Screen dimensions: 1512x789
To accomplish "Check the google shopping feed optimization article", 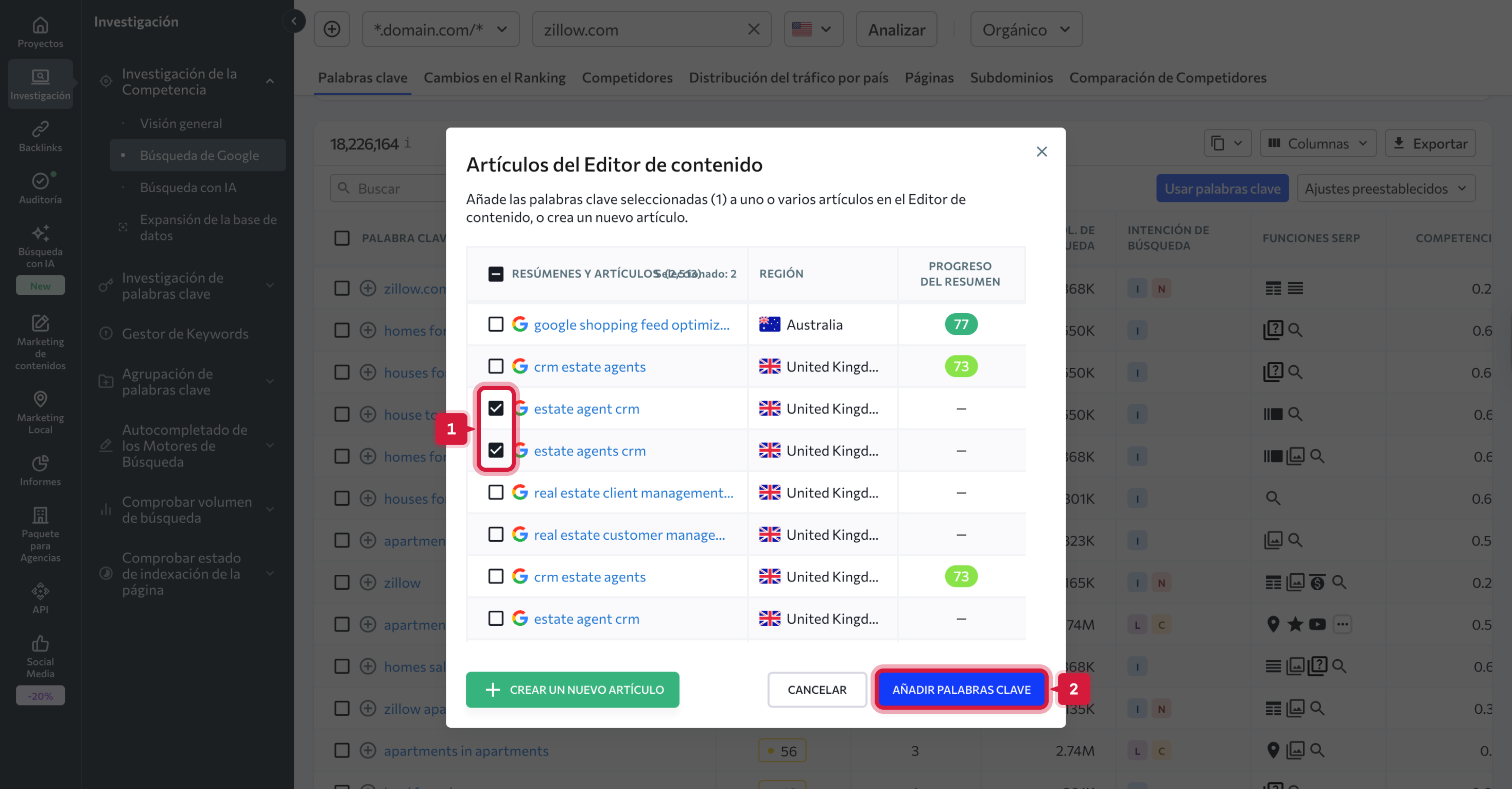I will point(496,323).
